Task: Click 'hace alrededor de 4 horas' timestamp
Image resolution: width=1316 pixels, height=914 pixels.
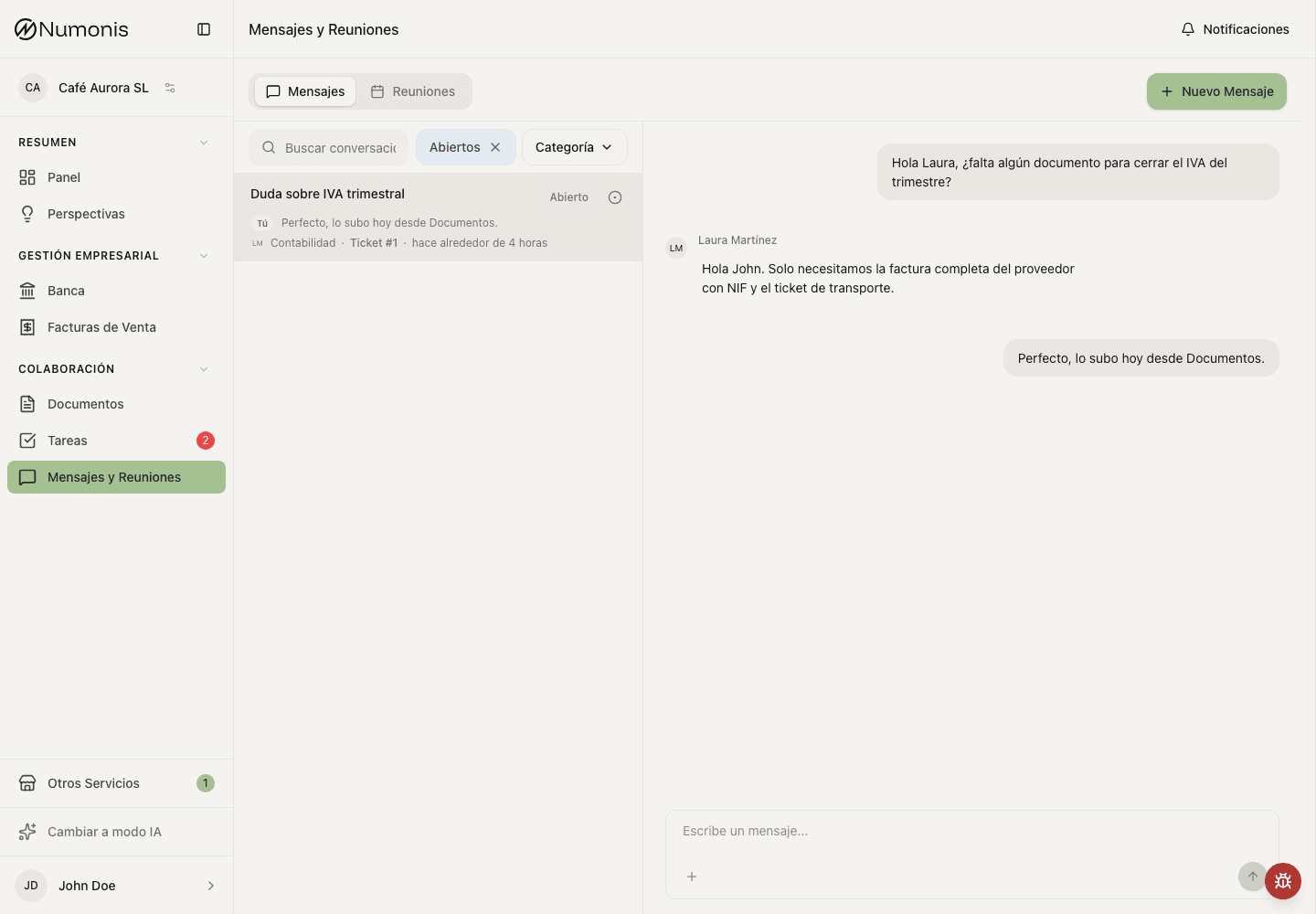Action: [x=480, y=243]
